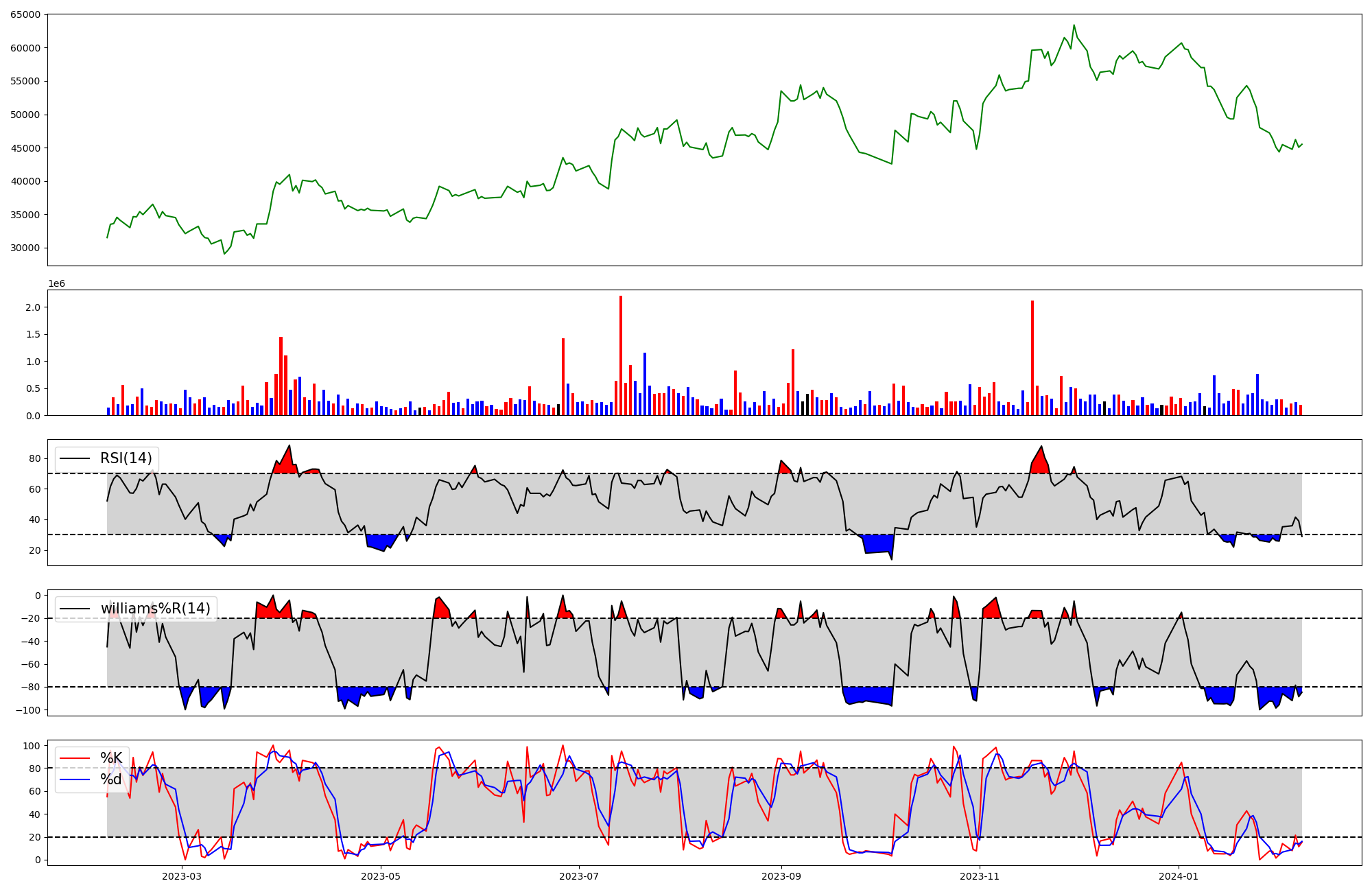Click the 30000 price axis tick label

coord(25,248)
